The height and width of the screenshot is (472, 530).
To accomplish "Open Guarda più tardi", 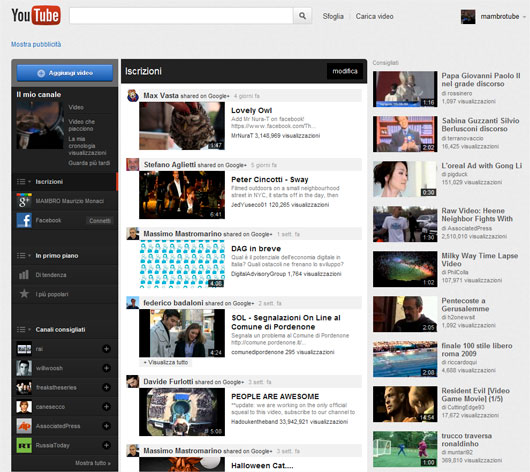I will (x=89, y=163).
